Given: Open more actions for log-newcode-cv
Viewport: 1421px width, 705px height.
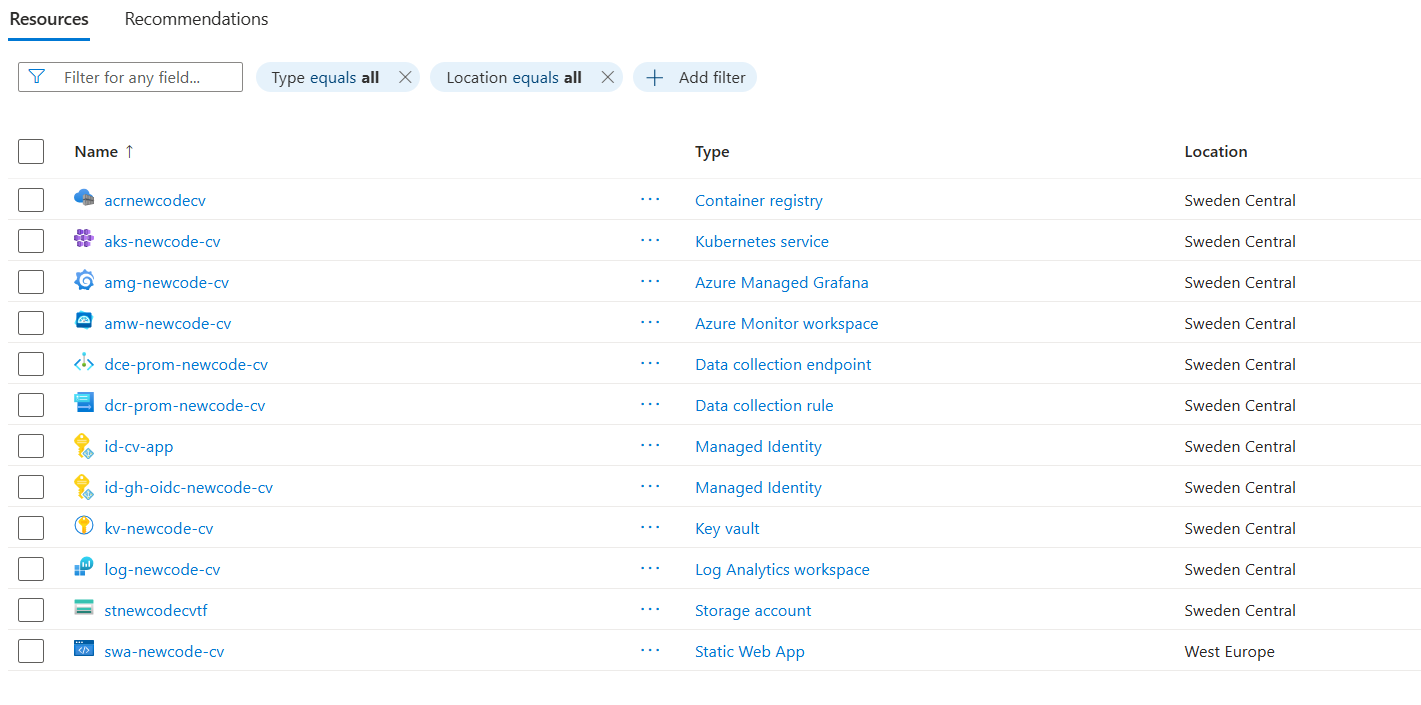Looking at the screenshot, I should pyautogui.click(x=651, y=568).
